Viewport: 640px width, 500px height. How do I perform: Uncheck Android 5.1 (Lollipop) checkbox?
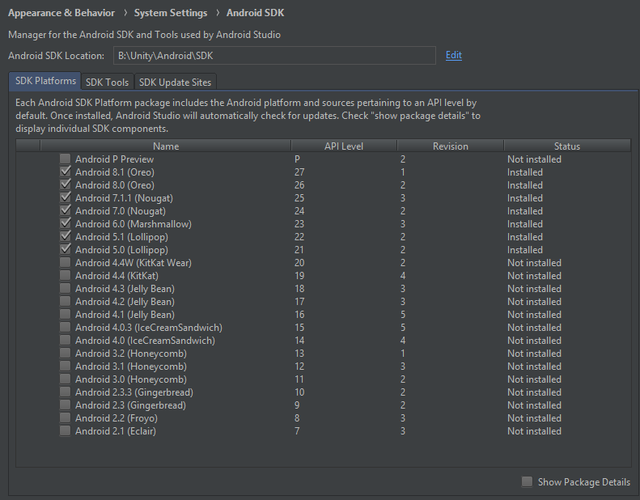coord(65,236)
